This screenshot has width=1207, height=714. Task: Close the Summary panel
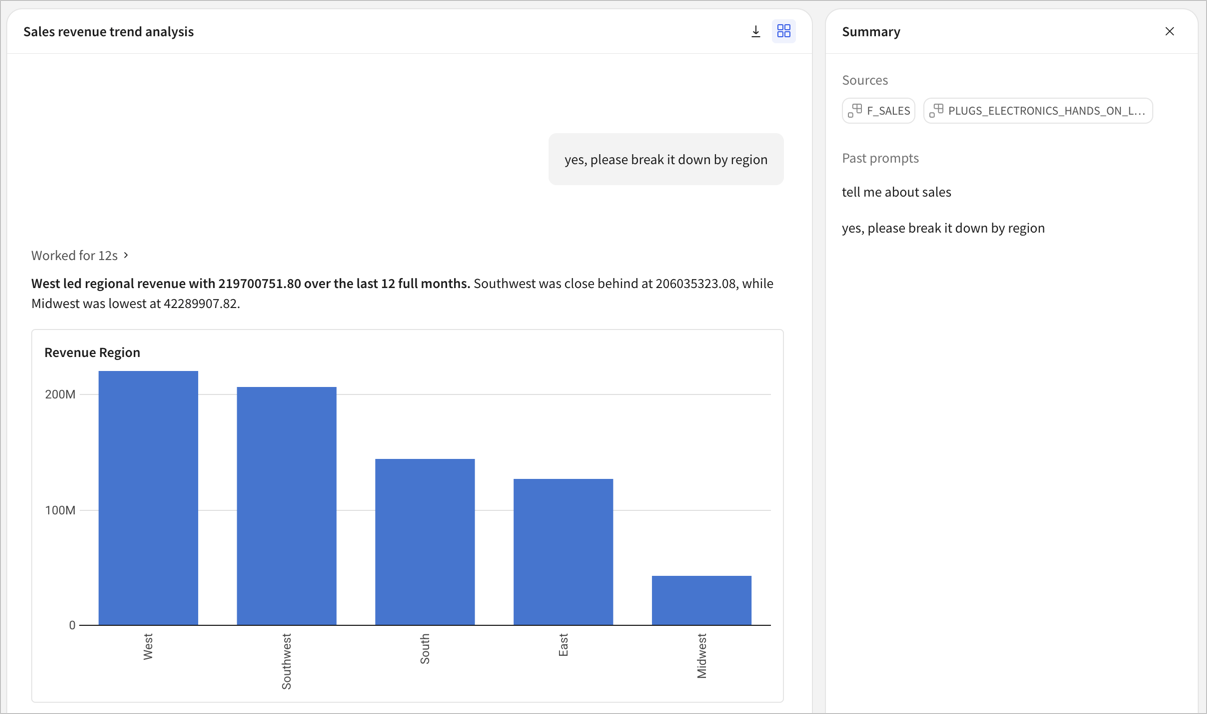pos(1170,32)
